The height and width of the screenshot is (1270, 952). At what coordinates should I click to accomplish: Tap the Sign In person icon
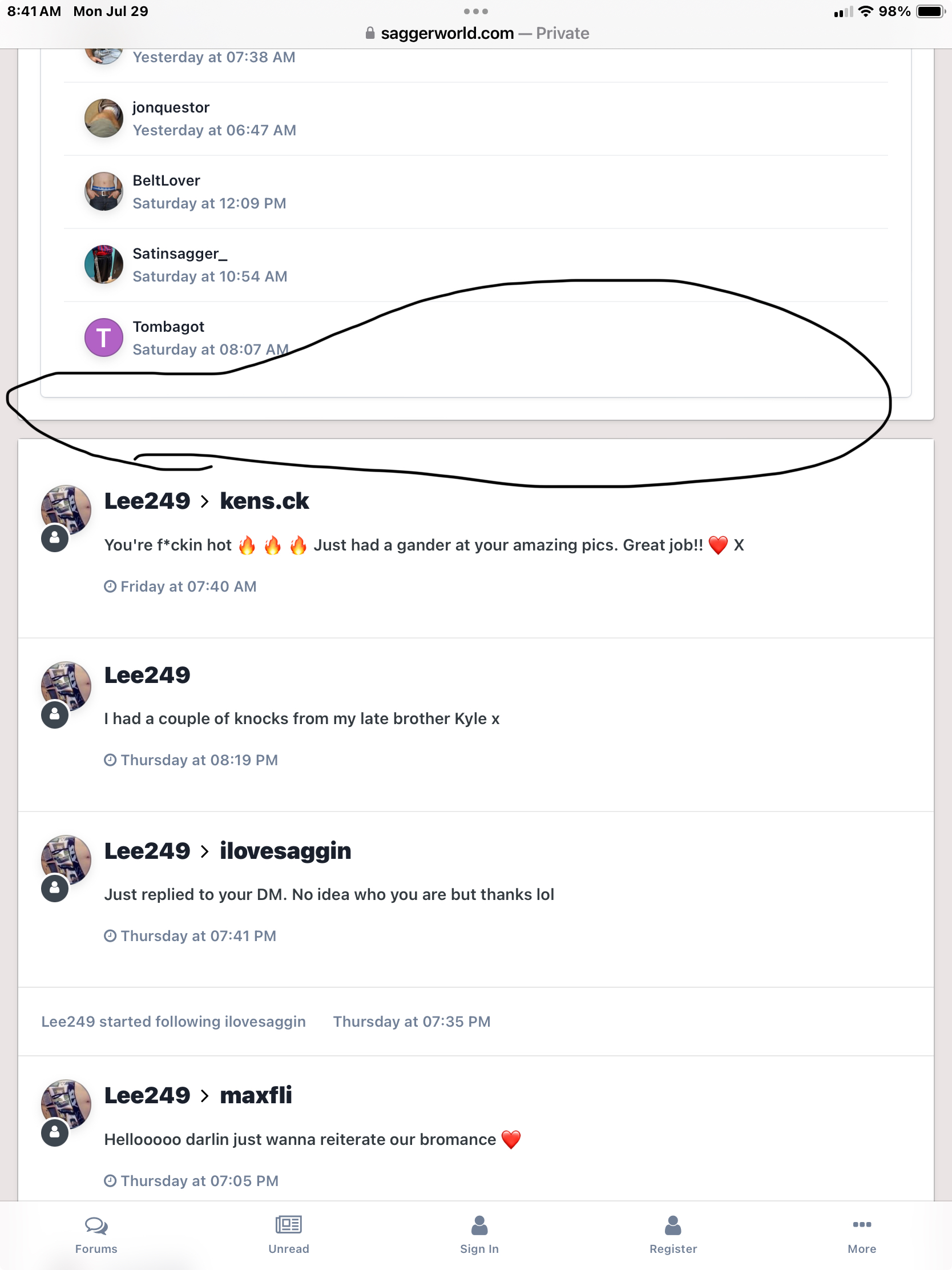[479, 1225]
